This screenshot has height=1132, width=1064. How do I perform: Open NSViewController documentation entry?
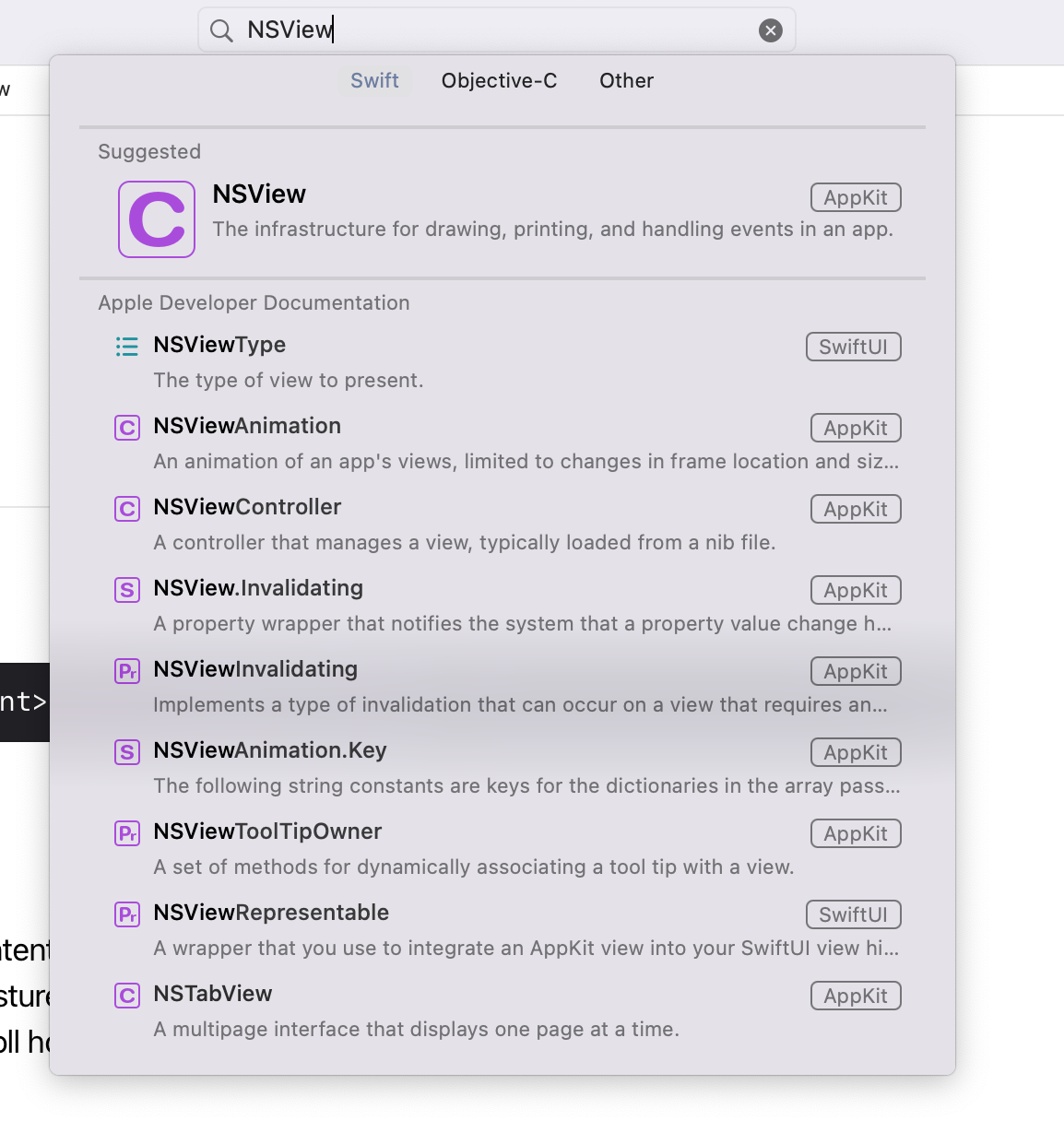pos(247,507)
